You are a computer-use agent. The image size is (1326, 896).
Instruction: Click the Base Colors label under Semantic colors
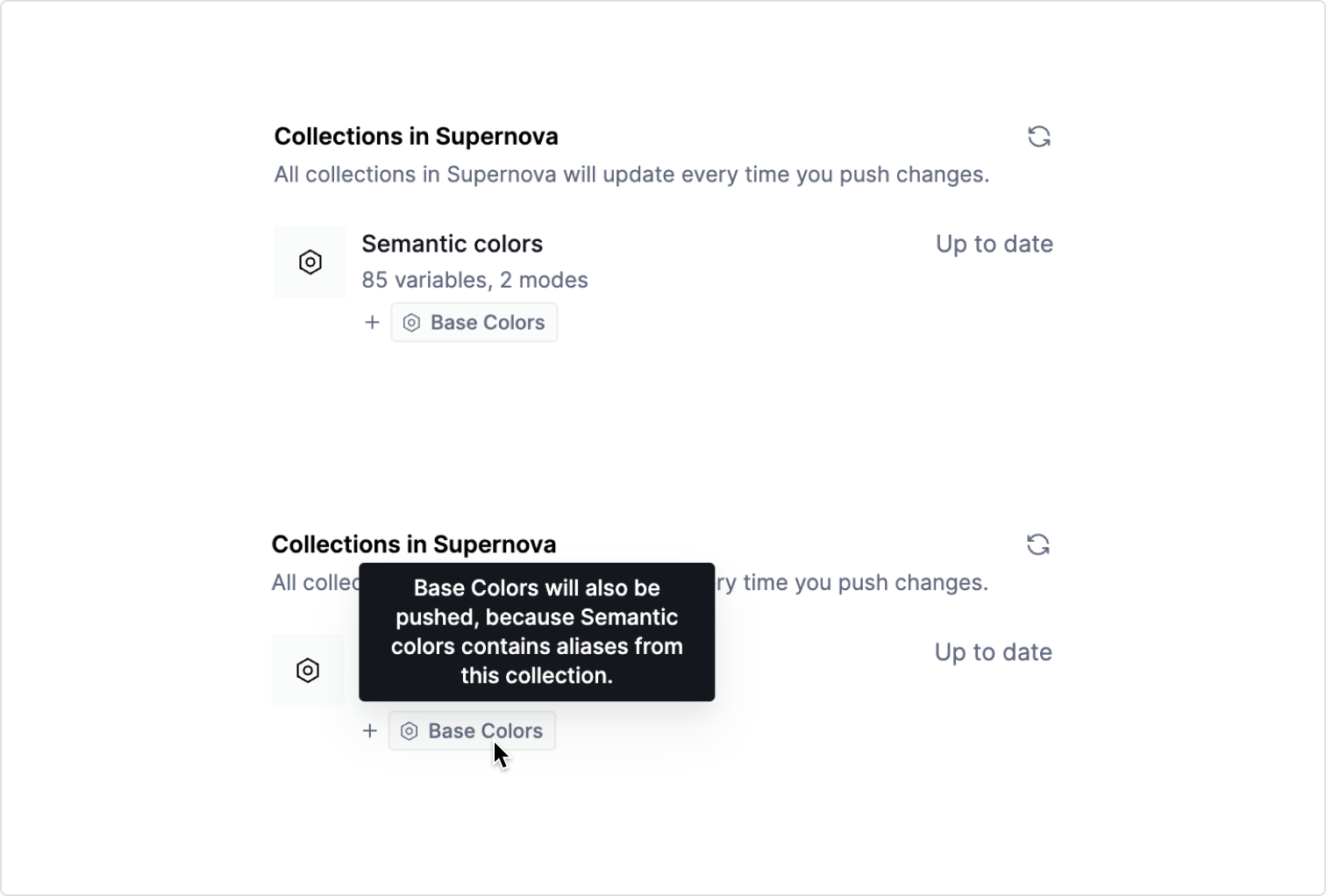coord(488,323)
